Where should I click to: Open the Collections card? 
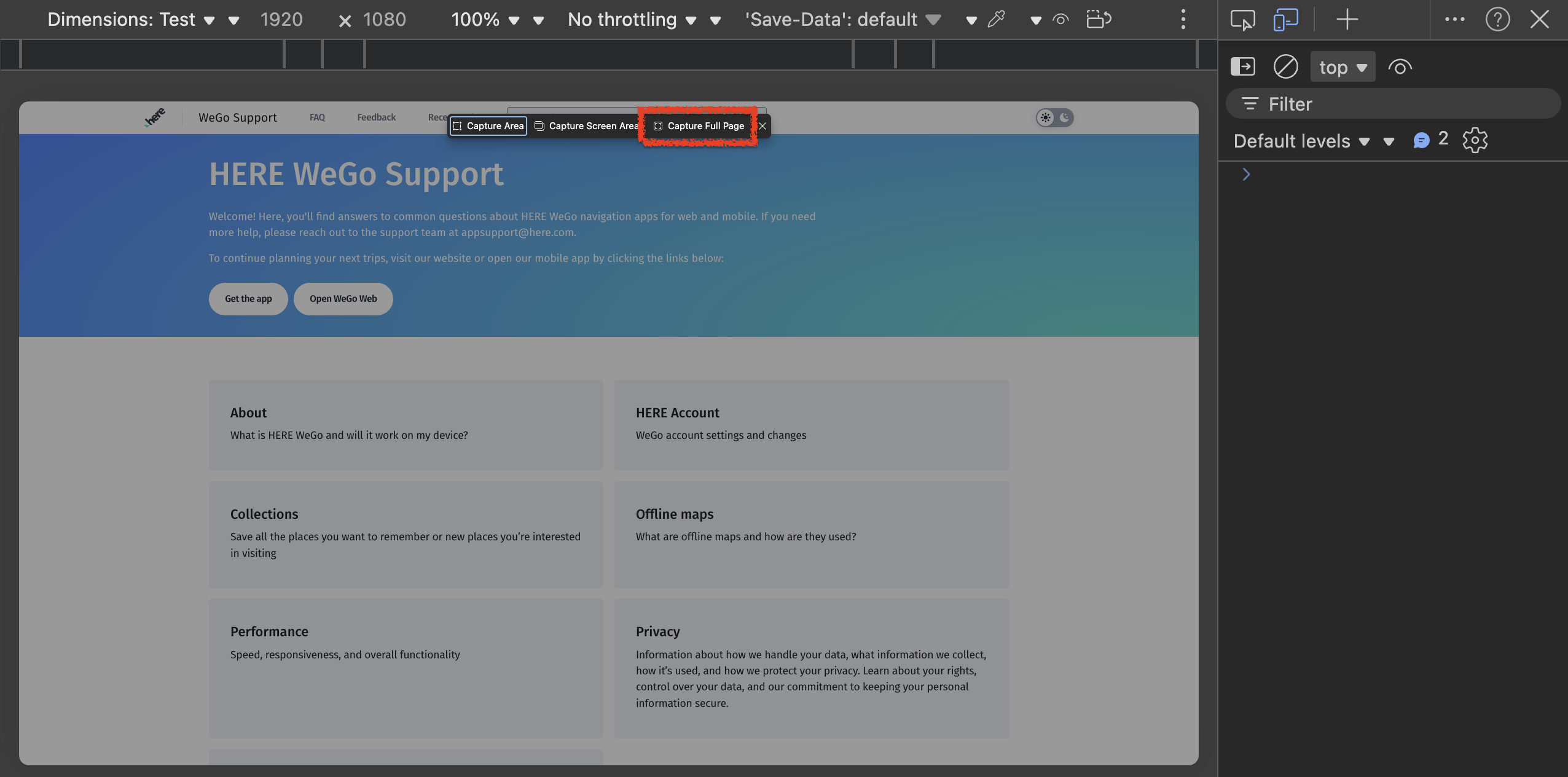point(406,534)
